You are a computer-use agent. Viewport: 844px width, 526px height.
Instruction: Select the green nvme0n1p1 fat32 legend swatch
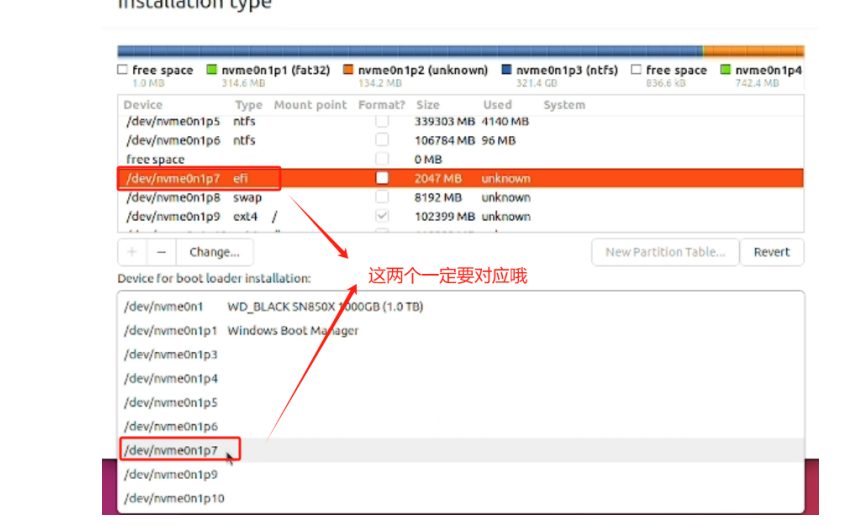point(212,69)
